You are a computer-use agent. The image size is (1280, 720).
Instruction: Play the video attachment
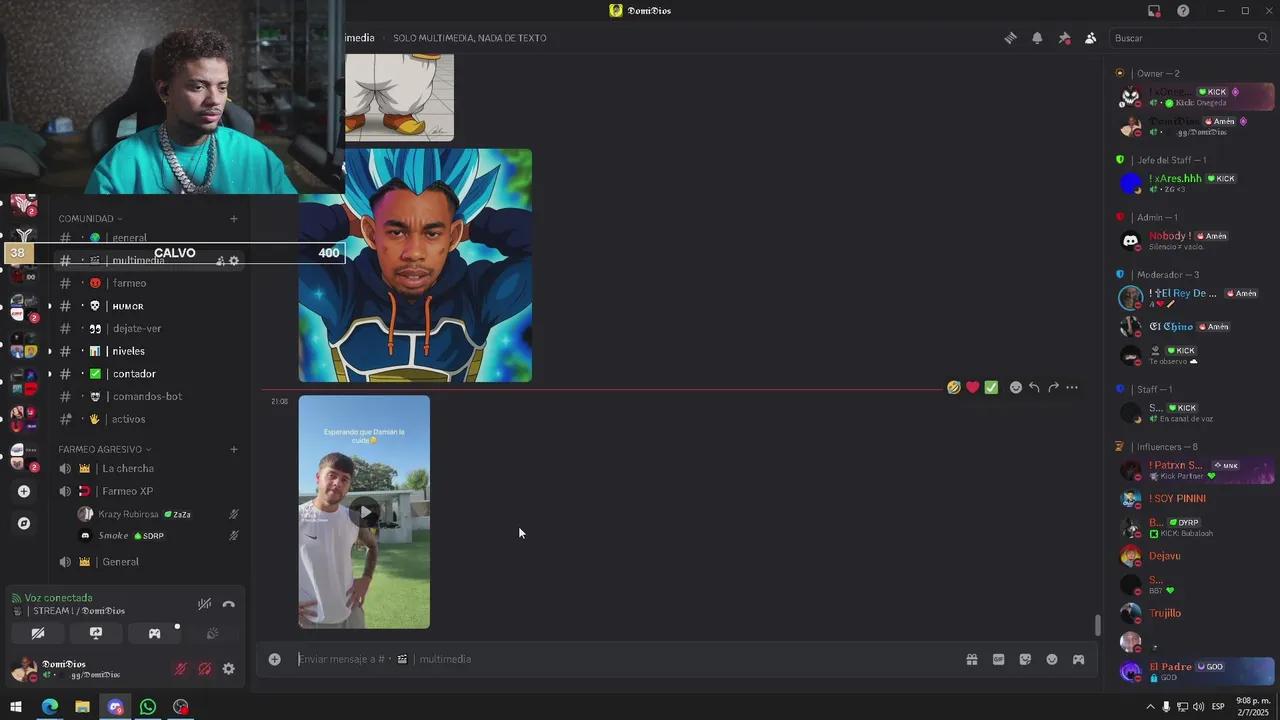[x=365, y=512]
